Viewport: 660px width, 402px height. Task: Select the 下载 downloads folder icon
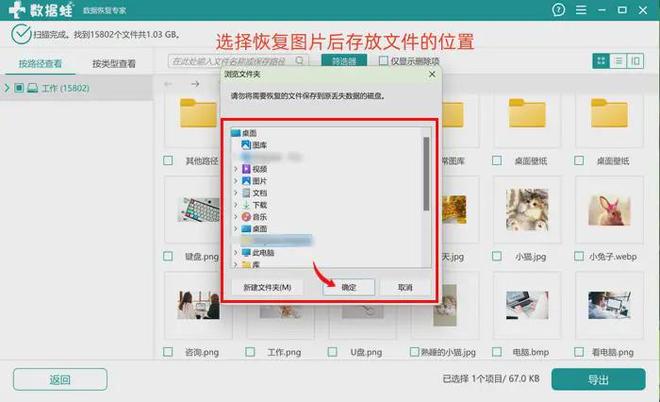(x=246, y=205)
